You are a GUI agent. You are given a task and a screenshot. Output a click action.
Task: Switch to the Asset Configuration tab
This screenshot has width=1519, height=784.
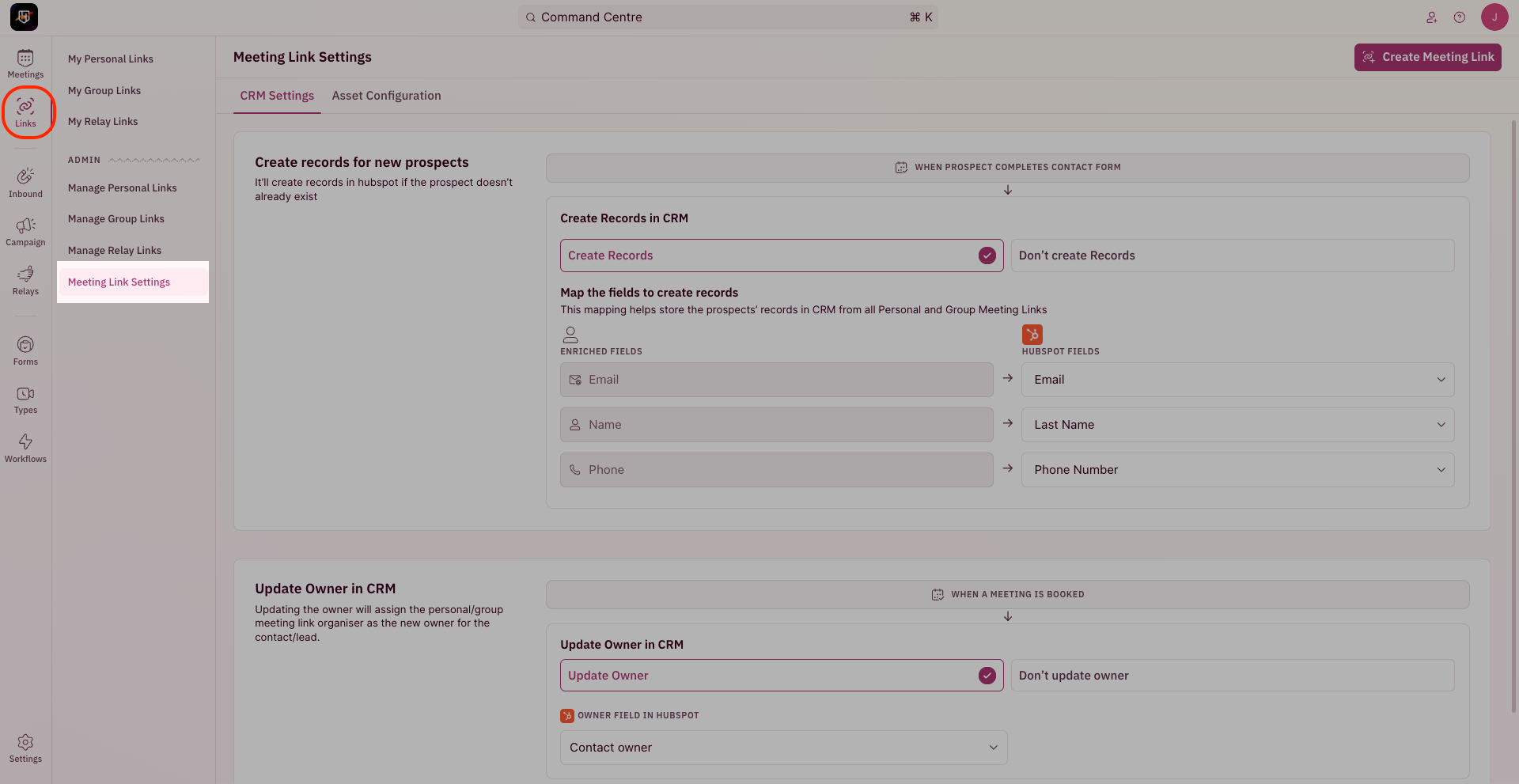[x=386, y=96]
